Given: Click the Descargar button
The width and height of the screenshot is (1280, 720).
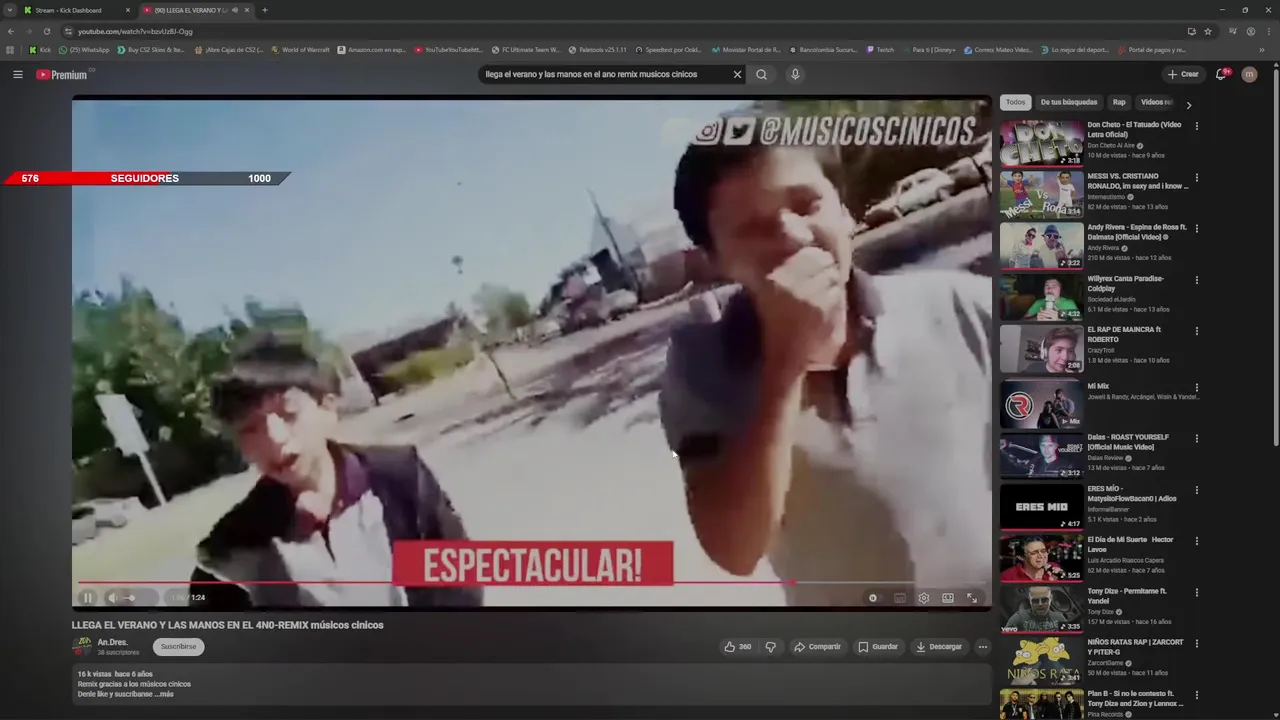Looking at the screenshot, I should coord(938,647).
